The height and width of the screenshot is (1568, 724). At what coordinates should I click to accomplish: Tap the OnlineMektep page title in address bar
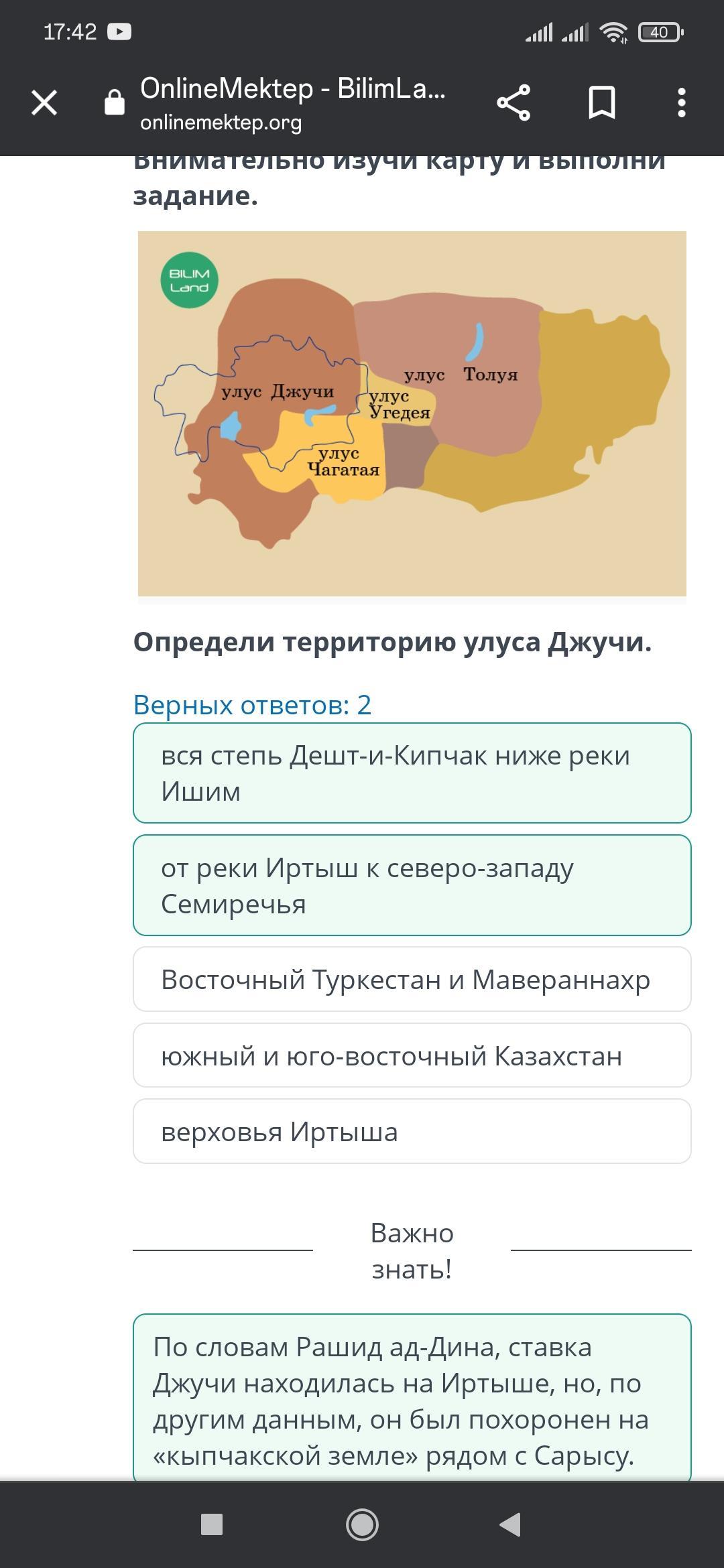pos(293,88)
